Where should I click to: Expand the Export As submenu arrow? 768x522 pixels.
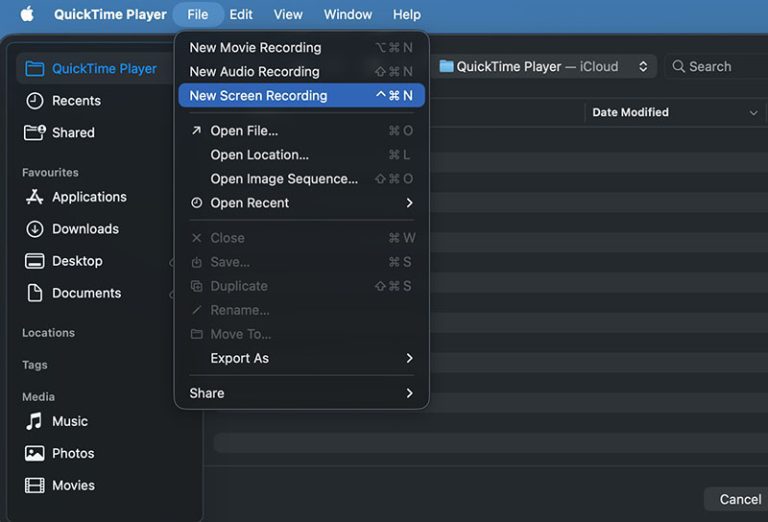point(409,358)
